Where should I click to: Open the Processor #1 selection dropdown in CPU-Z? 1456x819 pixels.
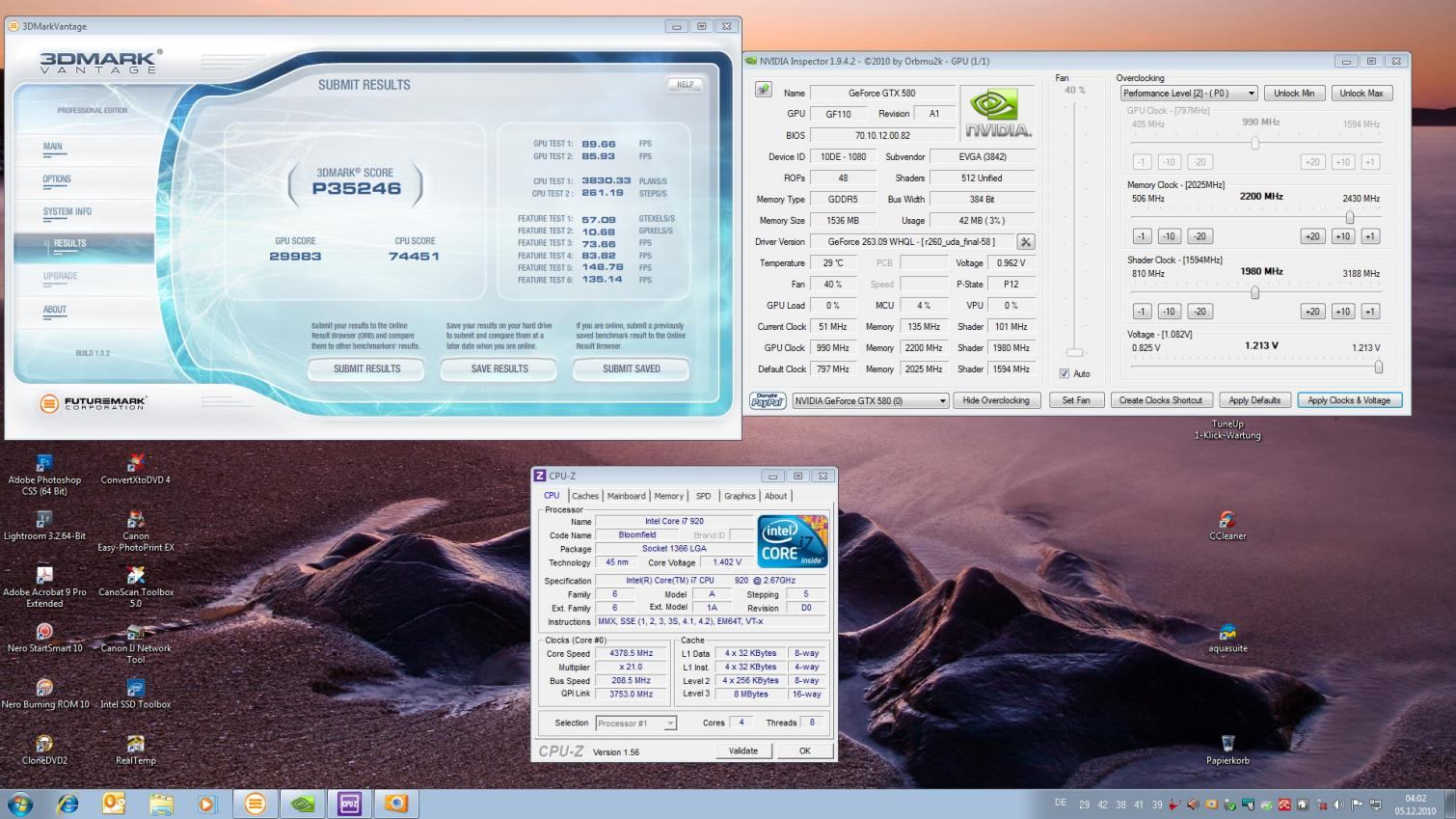click(635, 723)
